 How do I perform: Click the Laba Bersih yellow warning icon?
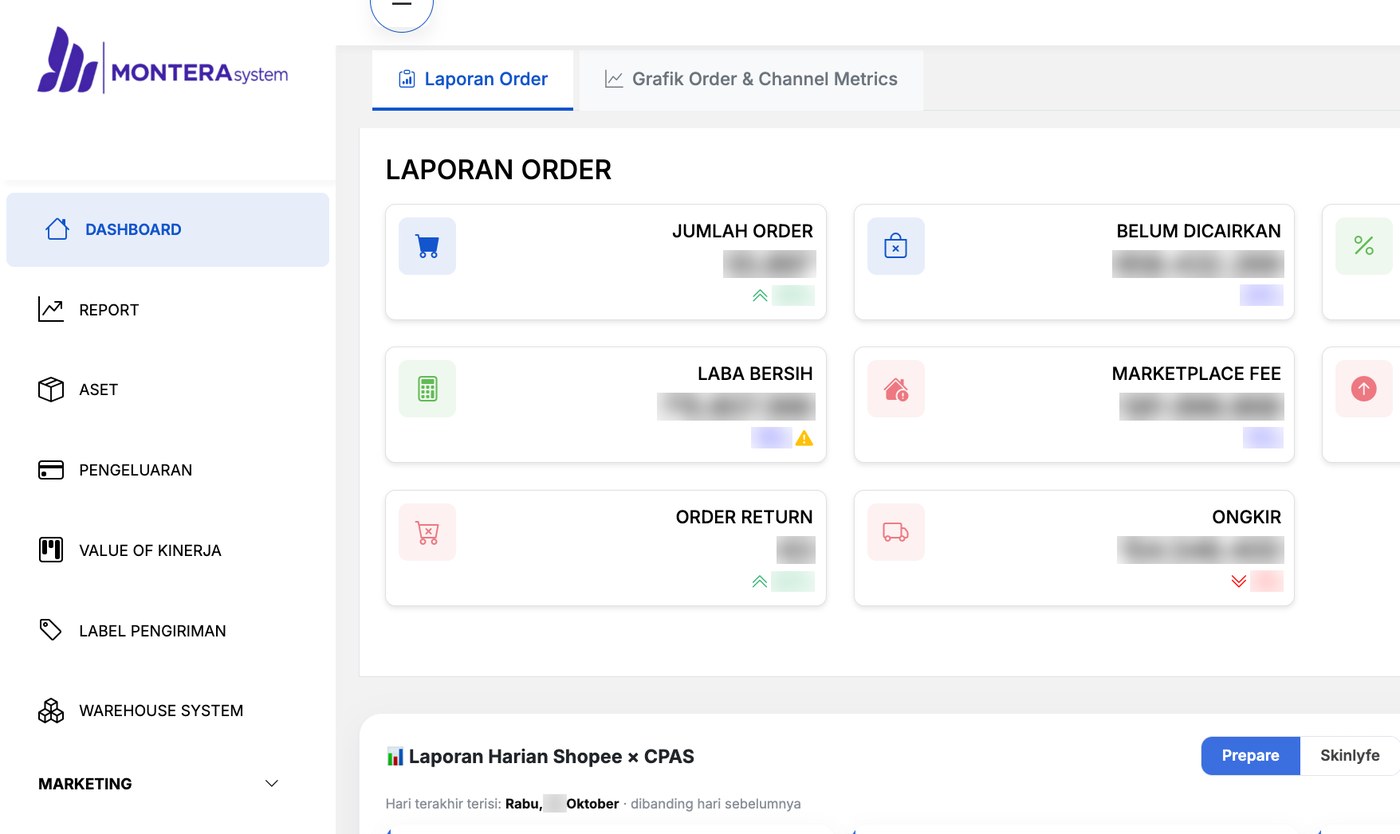[804, 438]
